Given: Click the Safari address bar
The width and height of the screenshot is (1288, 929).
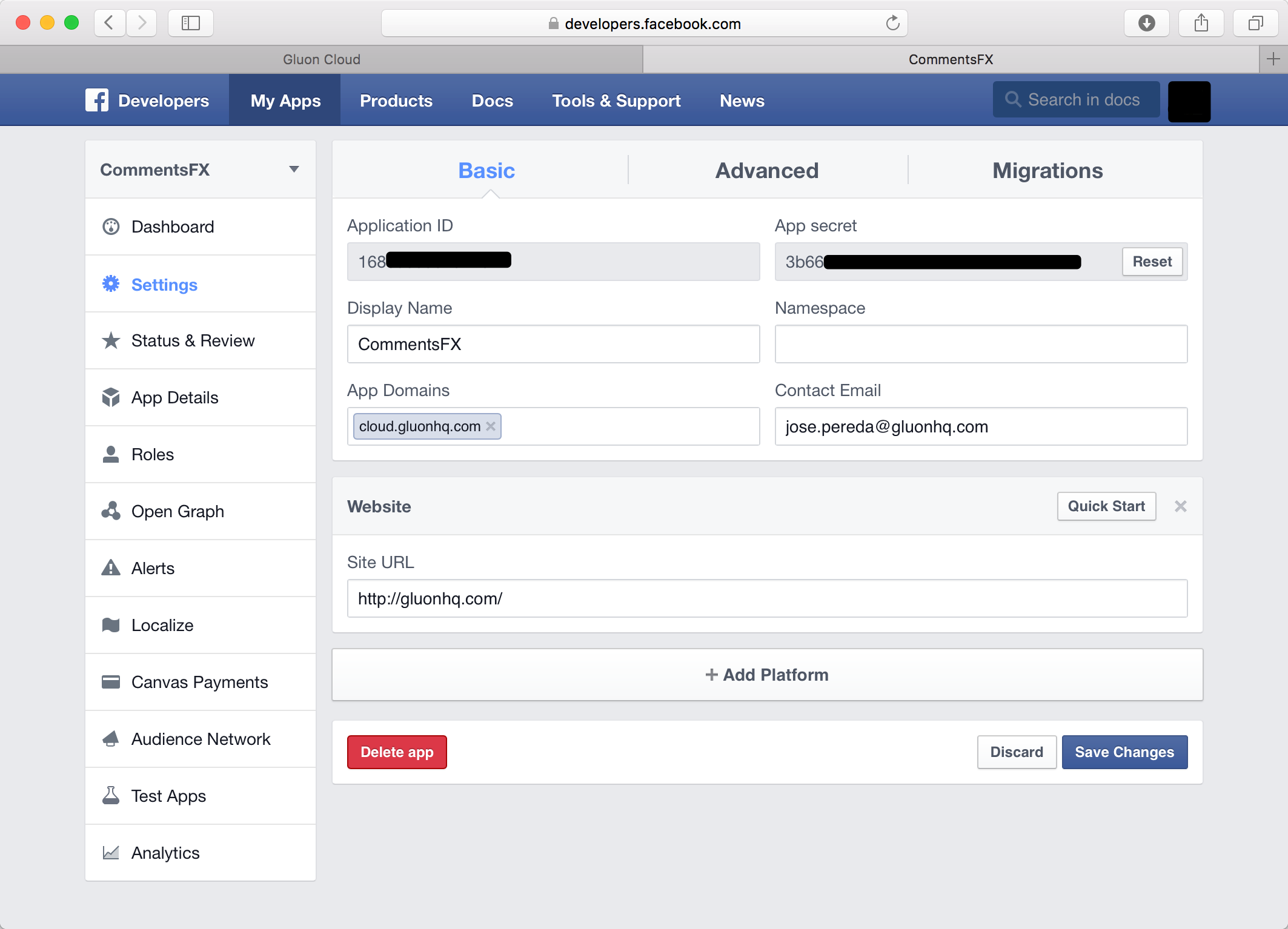Looking at the screenshot, I should click(x=644, y=24).
